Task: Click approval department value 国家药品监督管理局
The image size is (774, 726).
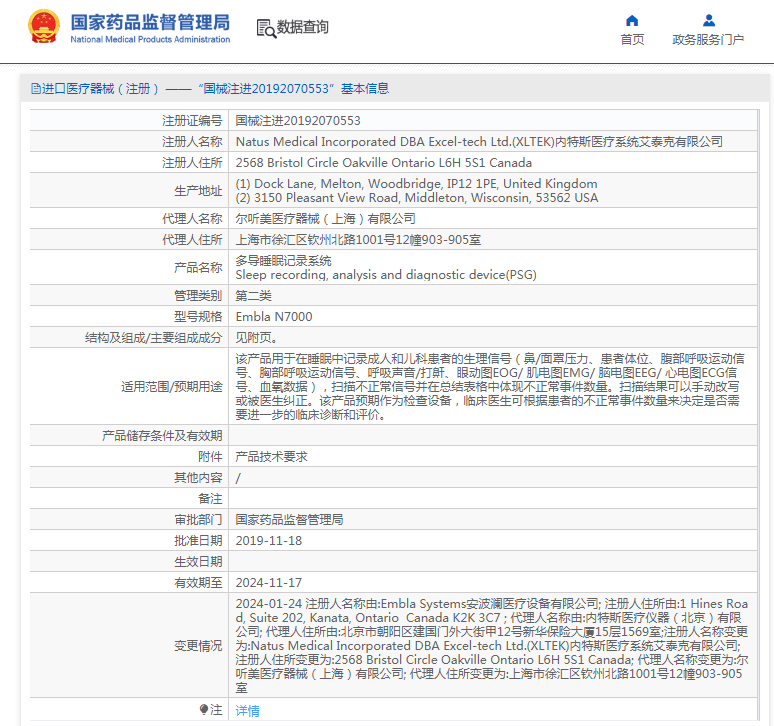Action: pos(289,520)
